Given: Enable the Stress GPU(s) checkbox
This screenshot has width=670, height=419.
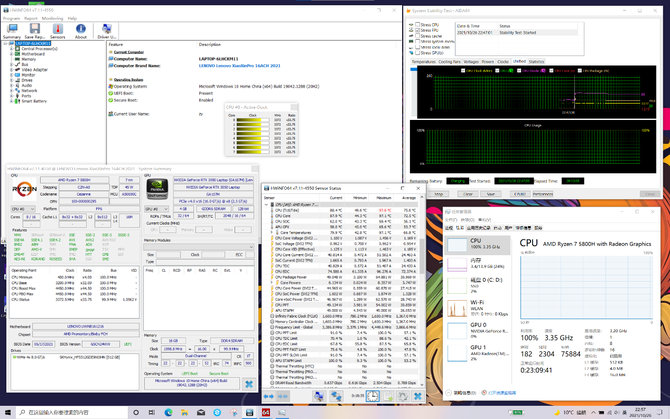Looking at the screenshot, I should tap(415, 52).
